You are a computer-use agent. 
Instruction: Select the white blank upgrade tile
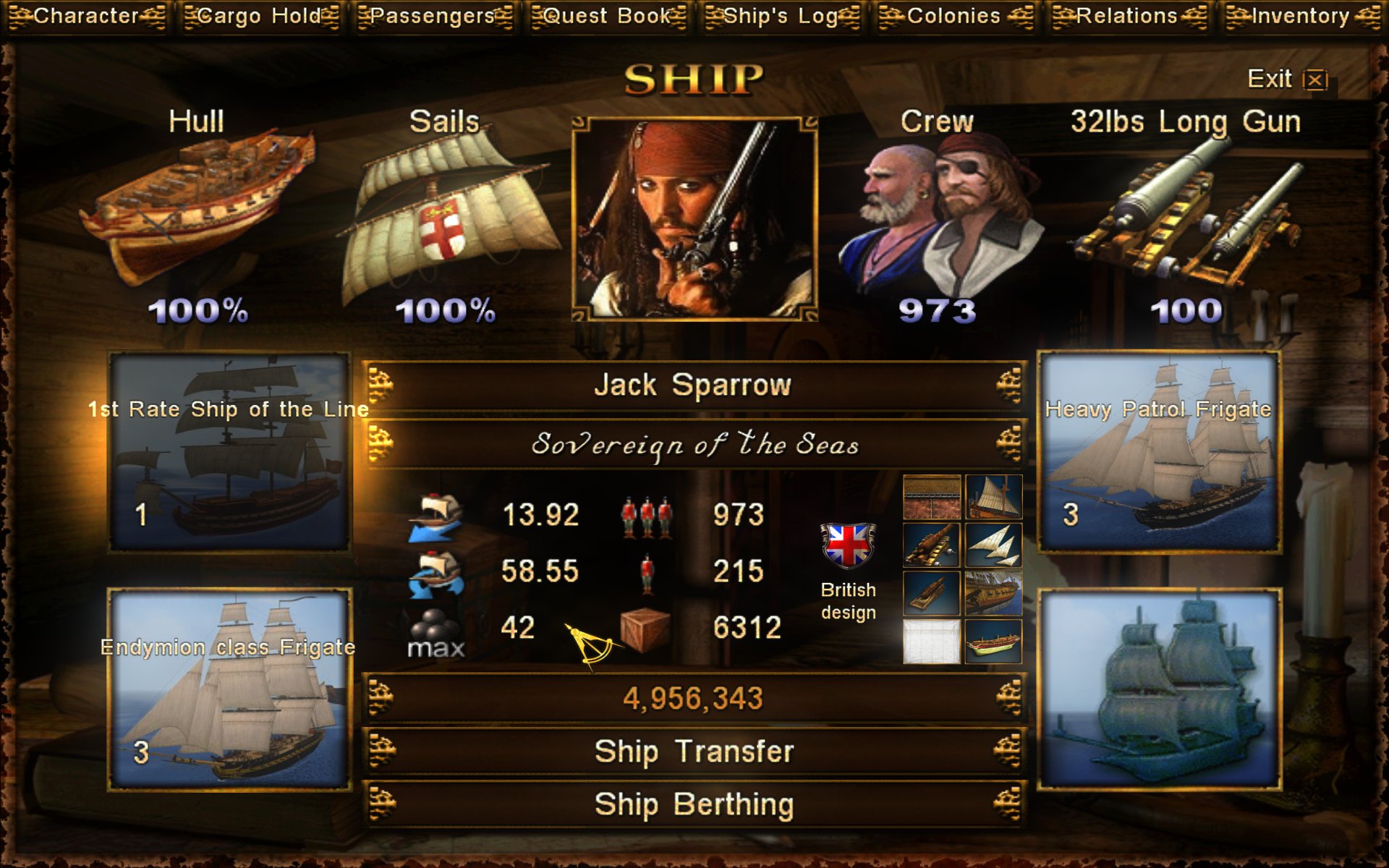pos(932,642)
